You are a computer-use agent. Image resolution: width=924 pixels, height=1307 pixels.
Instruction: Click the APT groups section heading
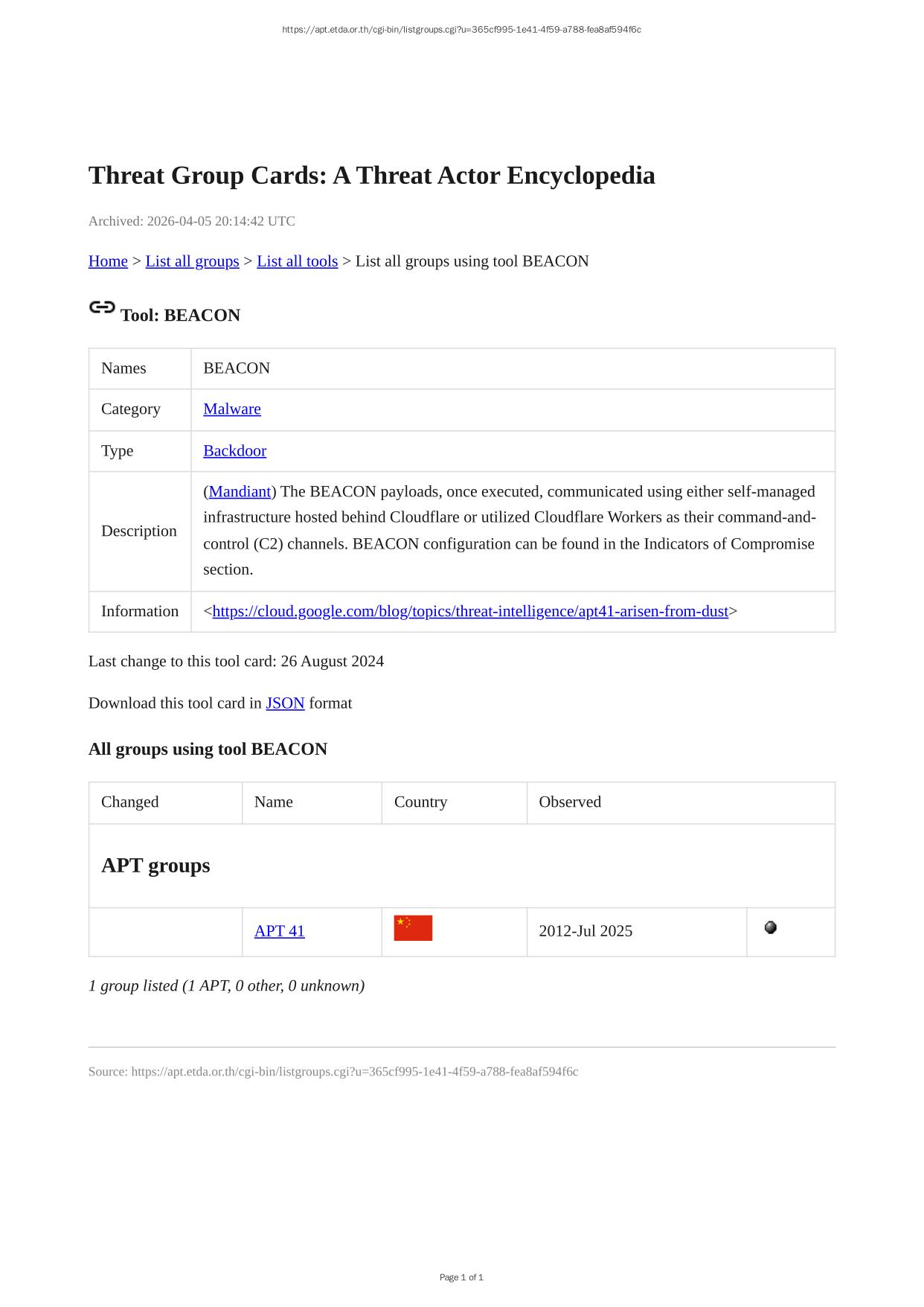155,866
